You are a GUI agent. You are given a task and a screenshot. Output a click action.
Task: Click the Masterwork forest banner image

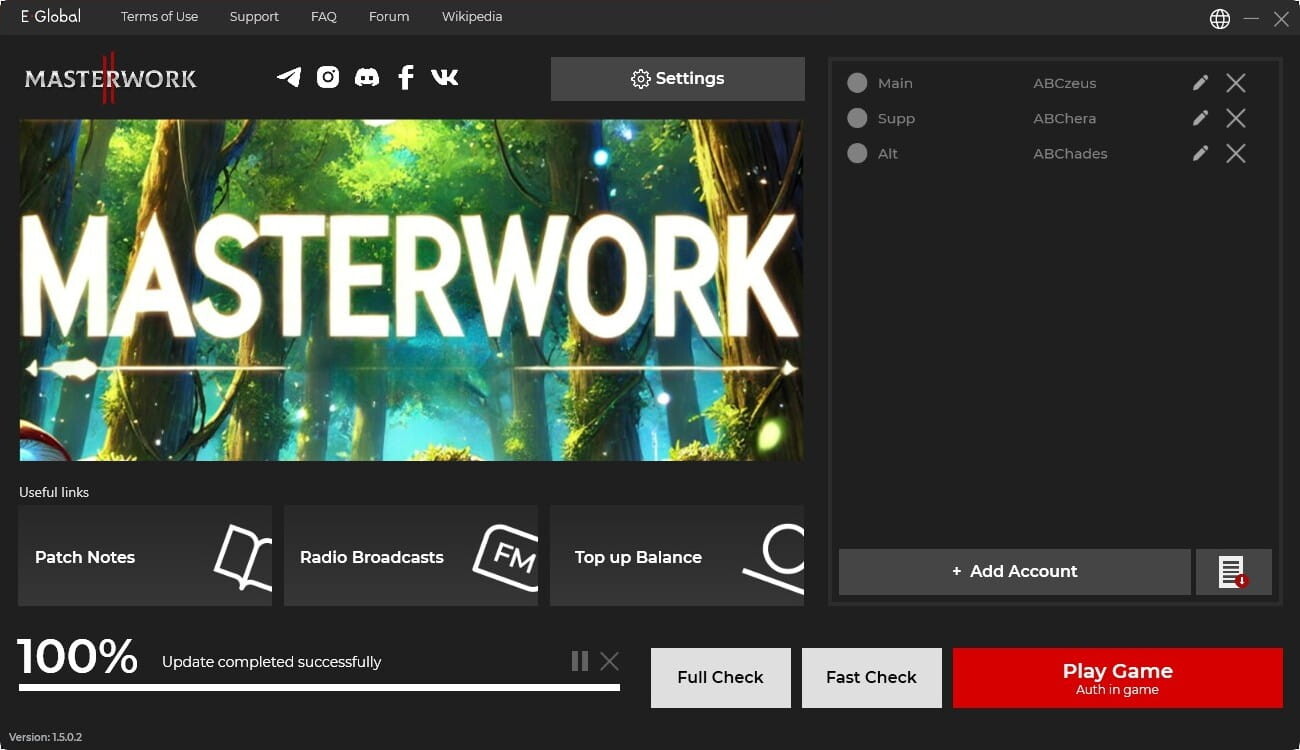tap(410, 290)
